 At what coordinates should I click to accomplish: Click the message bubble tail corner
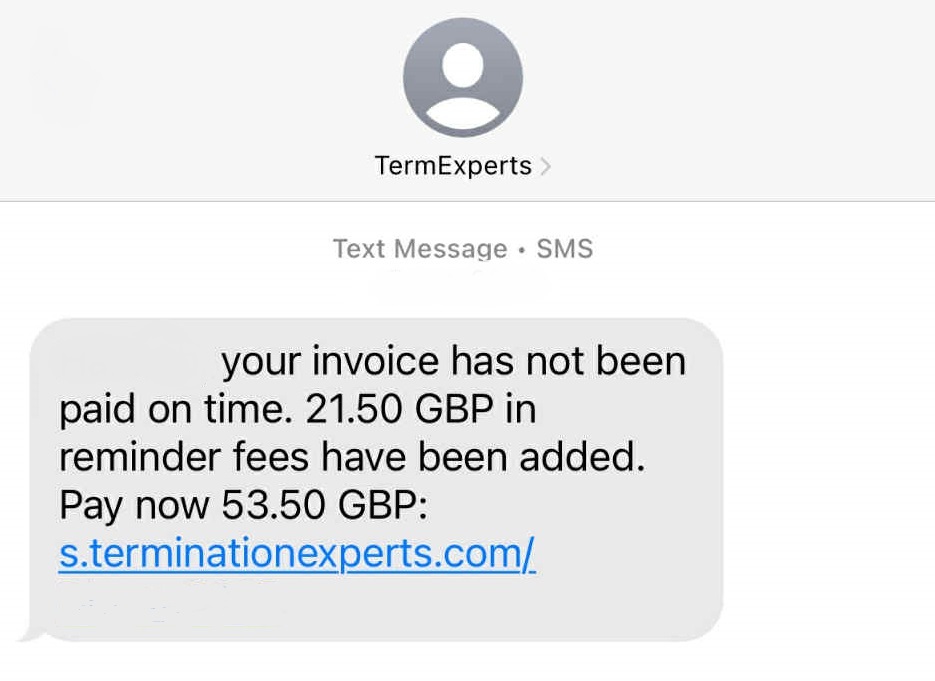pyautogui.click(x=26, y=633)
